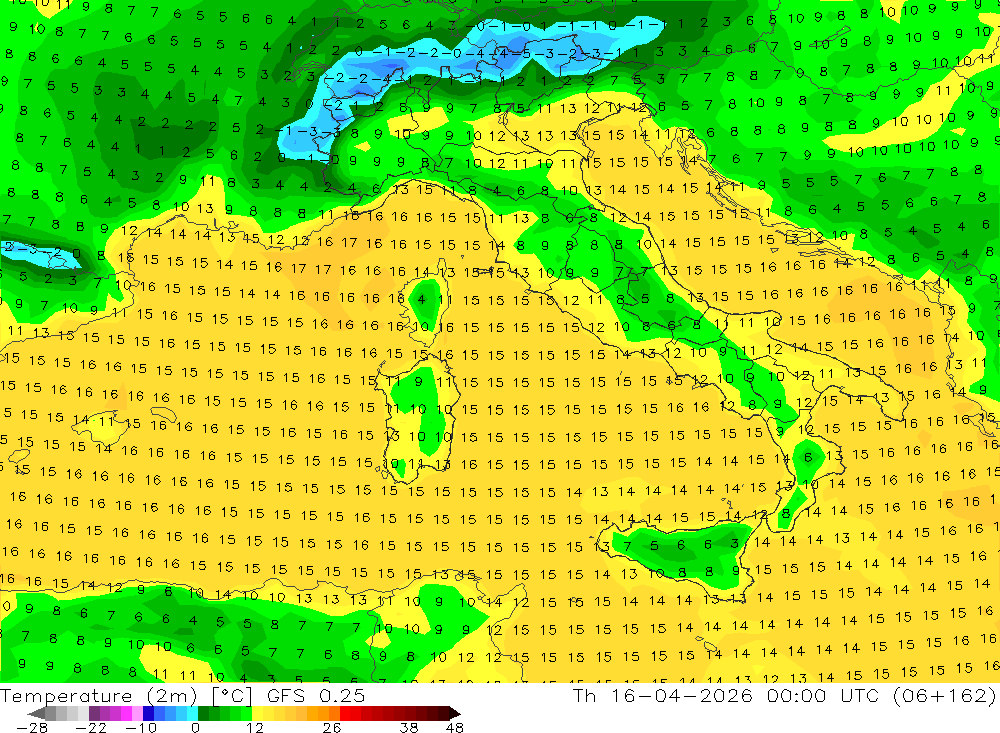Click the 'GFS 0.25' model label
This screenshot has height=733, width=1000.
click(x=316, y=696)
